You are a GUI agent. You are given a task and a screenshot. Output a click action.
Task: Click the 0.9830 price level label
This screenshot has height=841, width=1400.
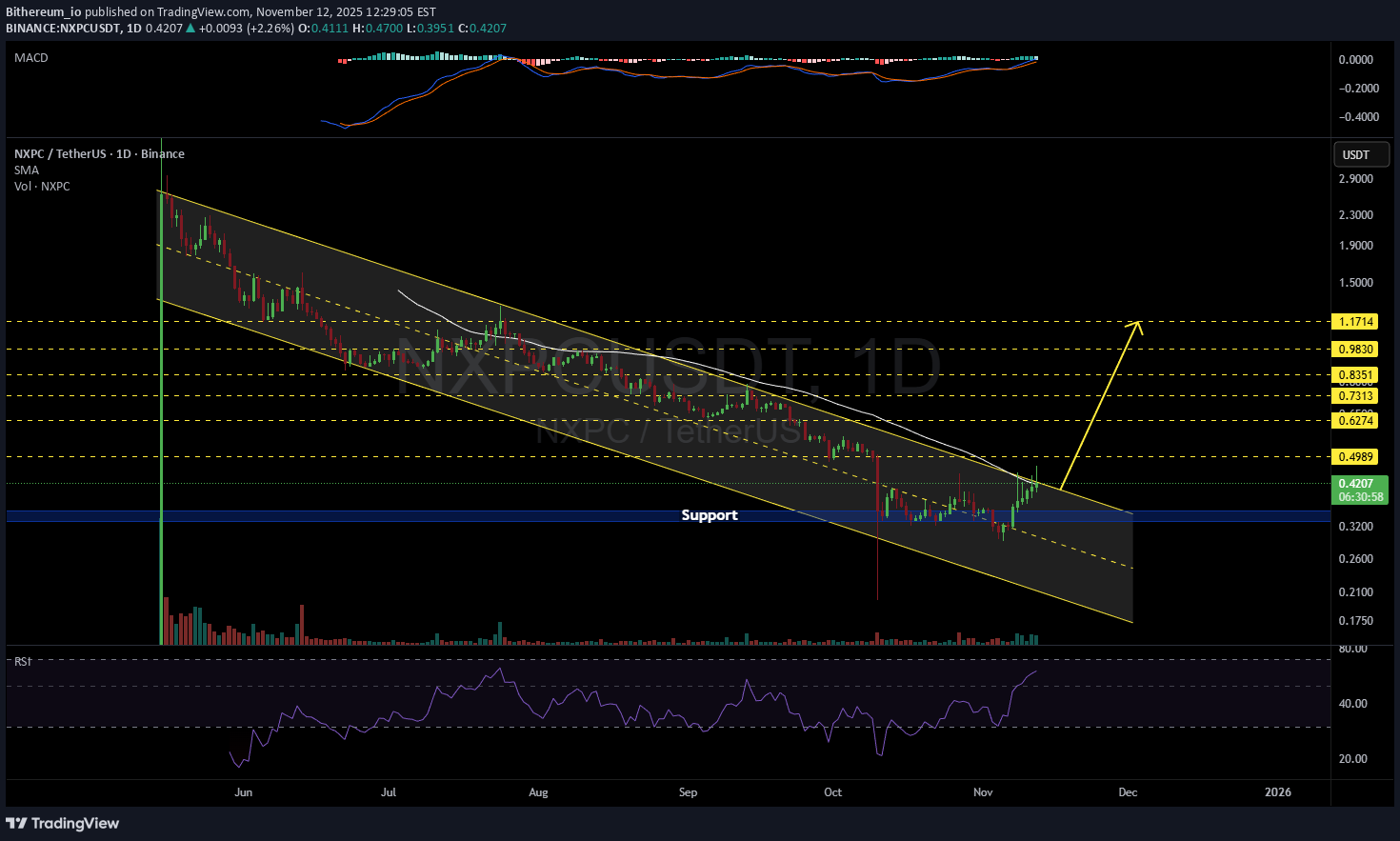click(1355, 350)
